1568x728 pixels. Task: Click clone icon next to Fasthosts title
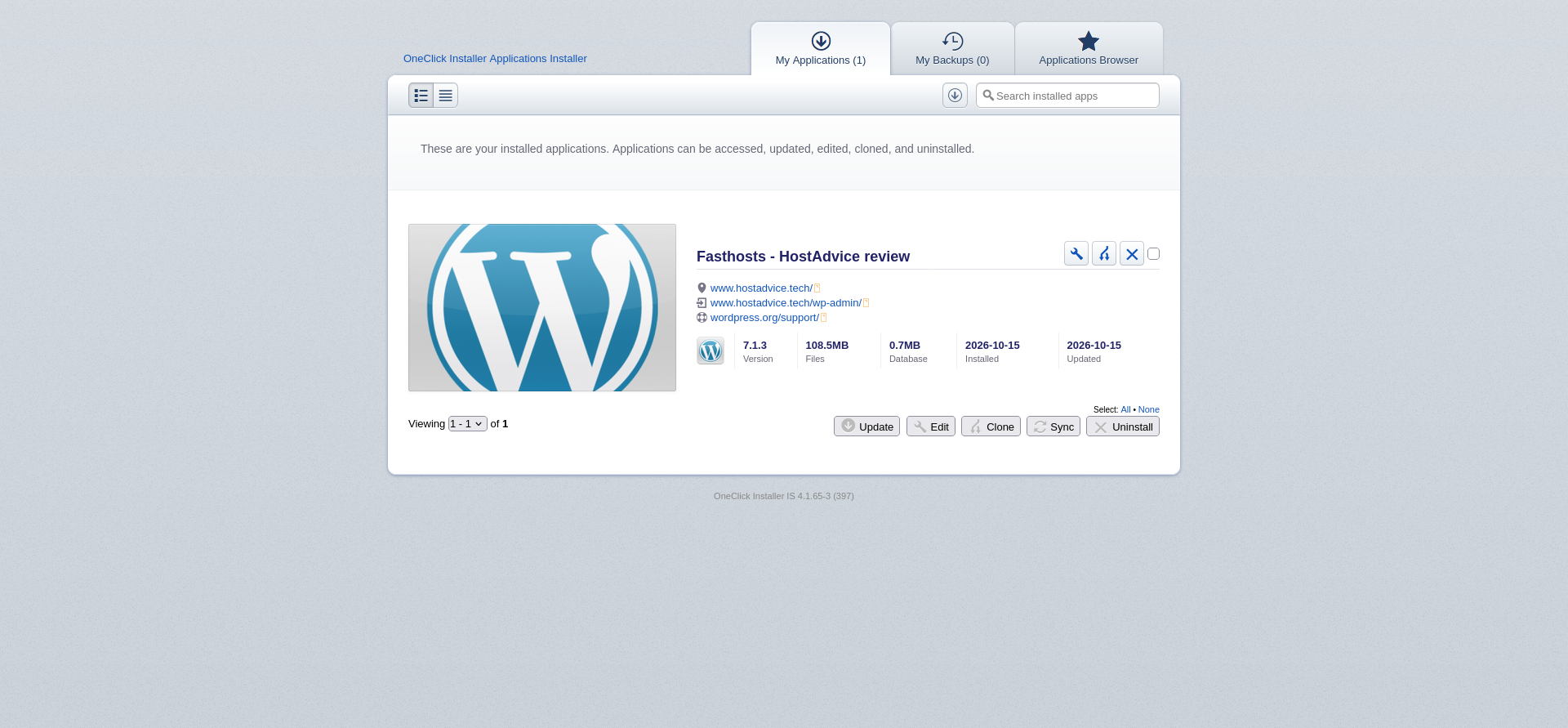tap(1104, 253)
